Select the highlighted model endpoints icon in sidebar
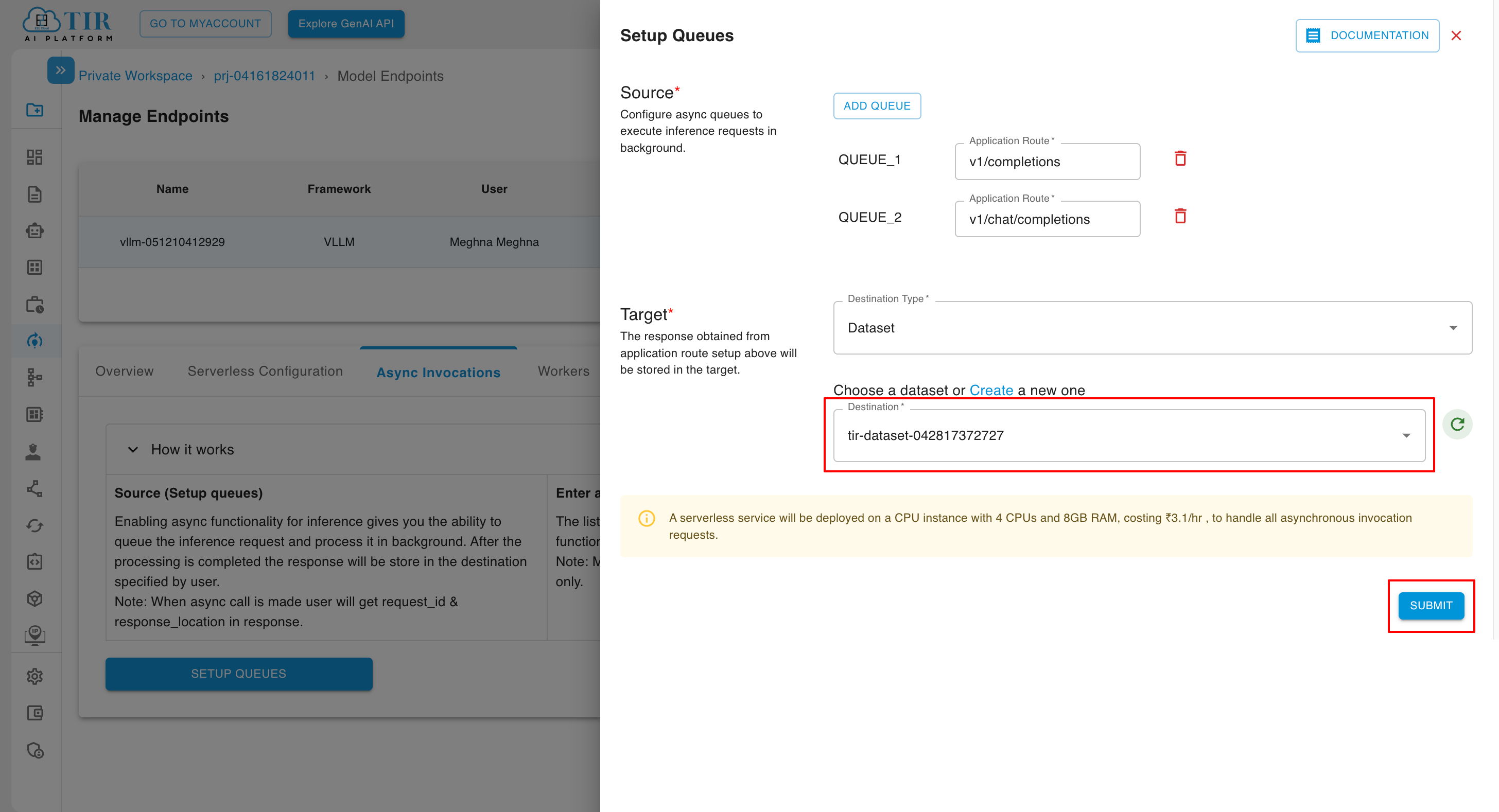This screenshot has width=1499, height=812. [35, 341]
